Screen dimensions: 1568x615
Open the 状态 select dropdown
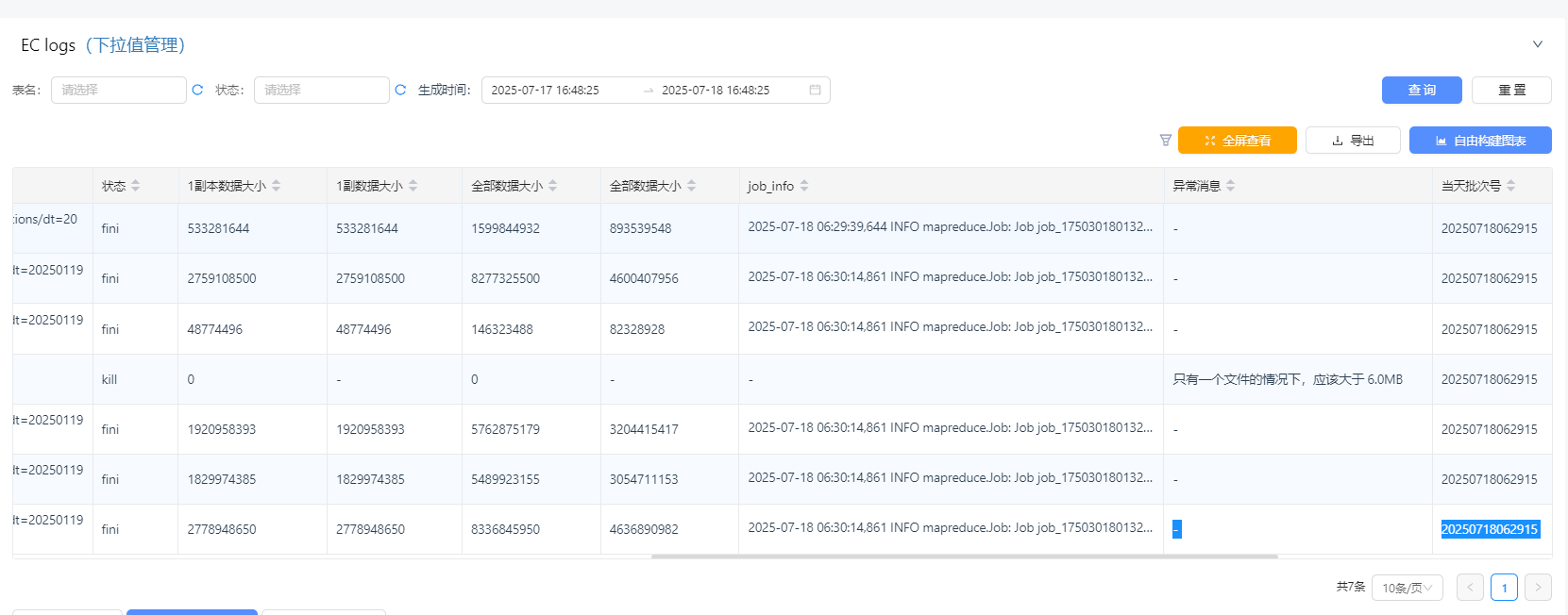[x=322, y=91]
